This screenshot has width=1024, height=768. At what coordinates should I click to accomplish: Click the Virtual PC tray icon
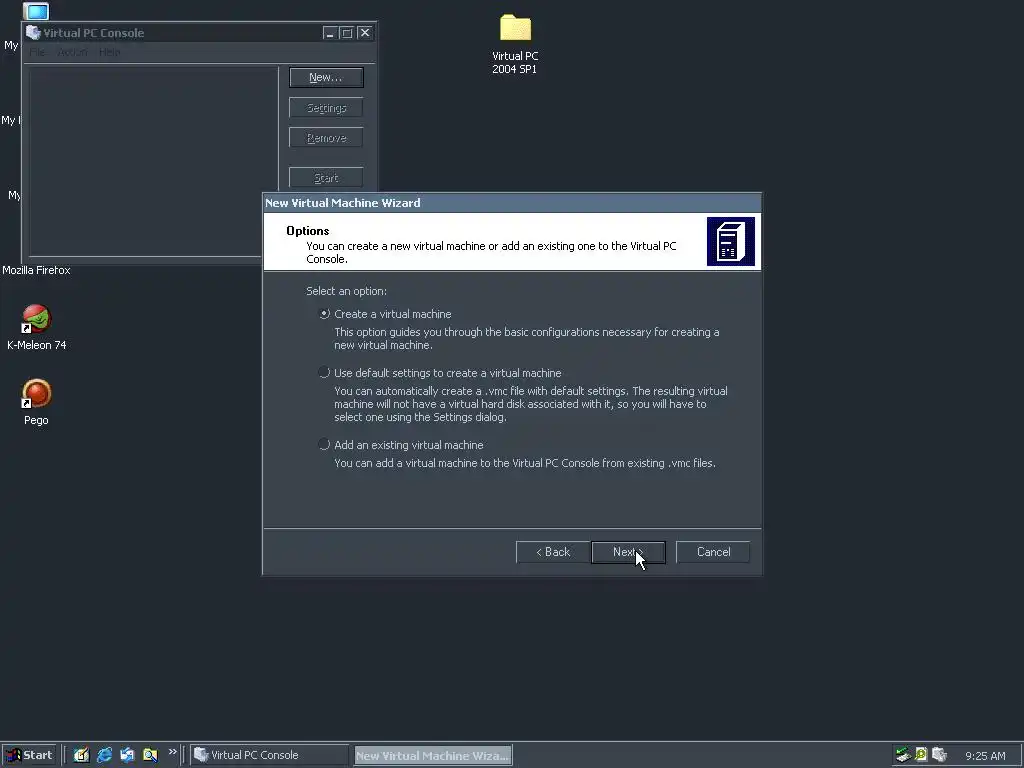939,755
